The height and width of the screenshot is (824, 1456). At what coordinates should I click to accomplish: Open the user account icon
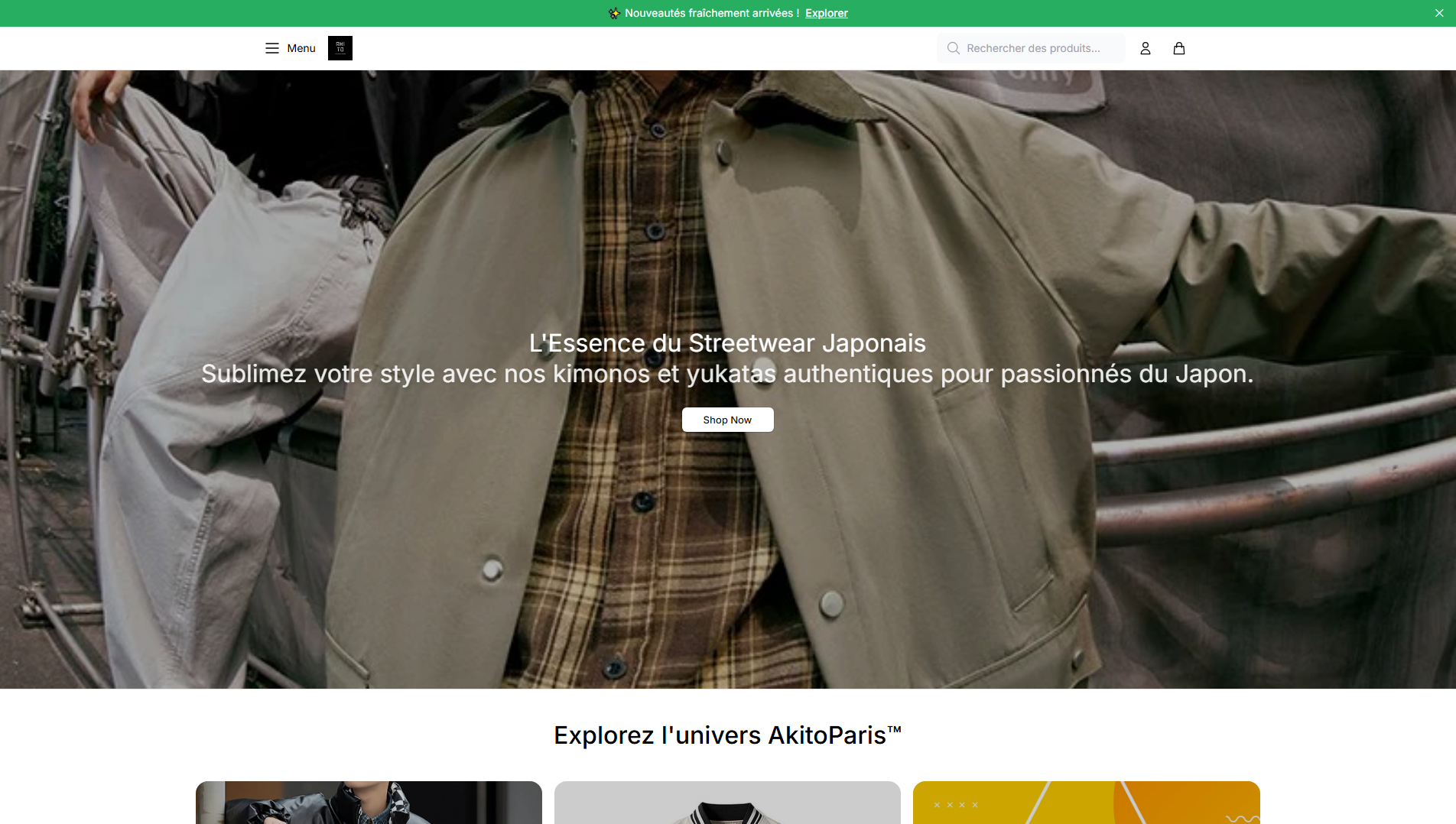(x=1146, y=48)
